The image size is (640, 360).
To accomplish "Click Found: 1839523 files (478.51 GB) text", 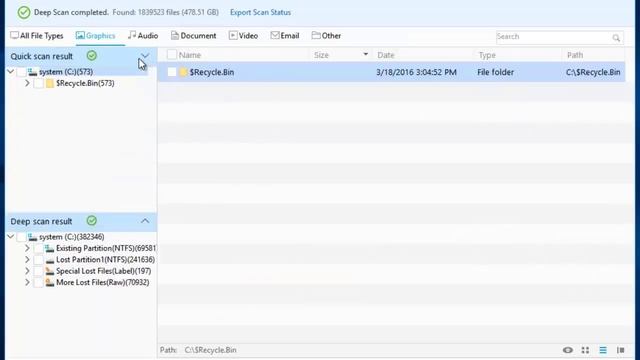I will tap(166, 13).
